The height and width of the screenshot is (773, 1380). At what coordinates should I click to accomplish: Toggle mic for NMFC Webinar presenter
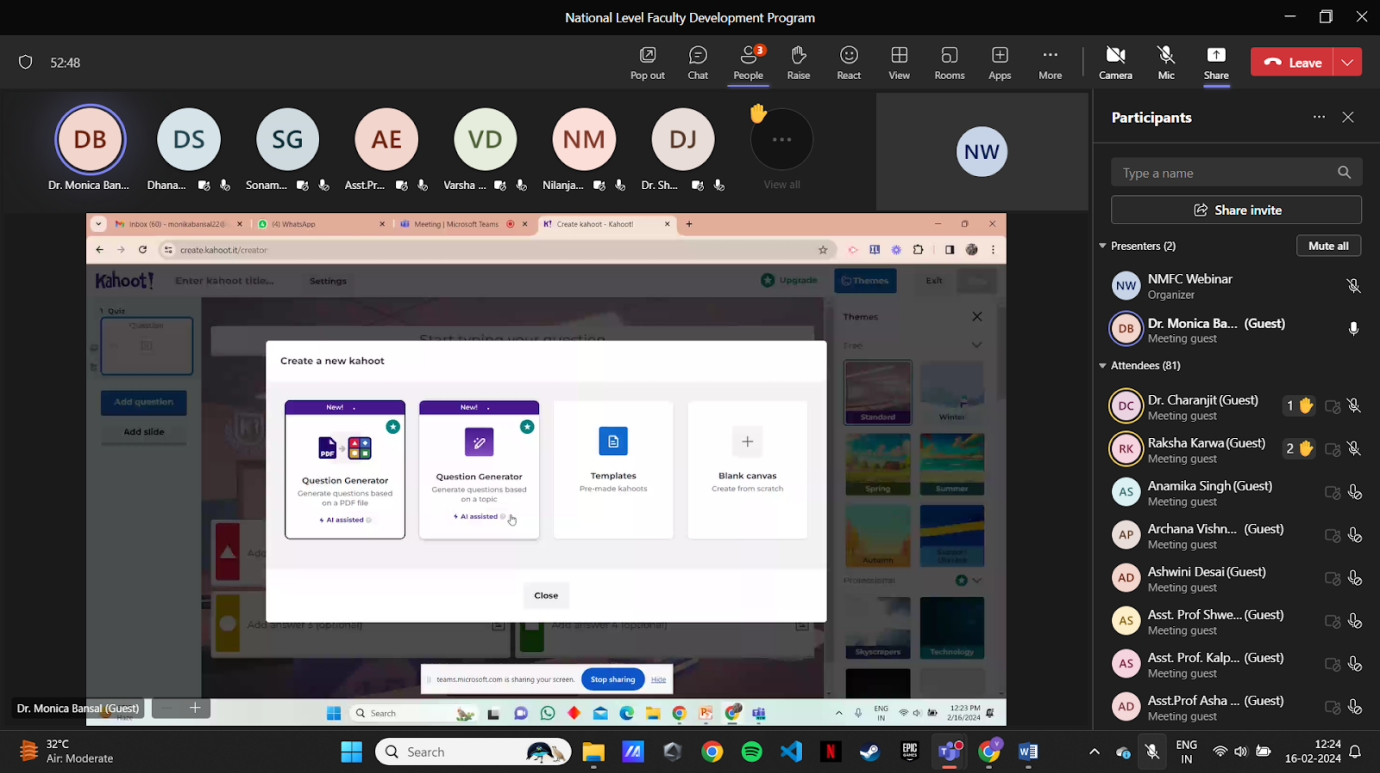tap(1353, 286)
